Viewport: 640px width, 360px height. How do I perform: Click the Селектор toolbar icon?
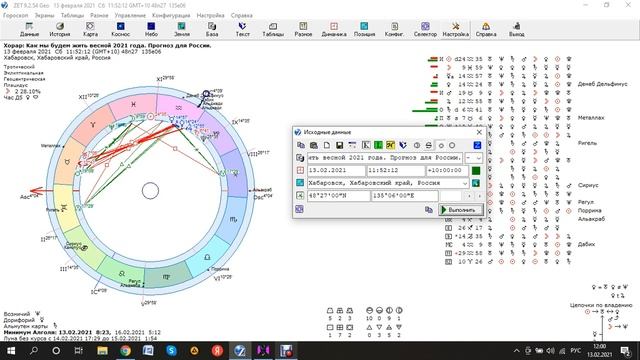coord(425,29)
